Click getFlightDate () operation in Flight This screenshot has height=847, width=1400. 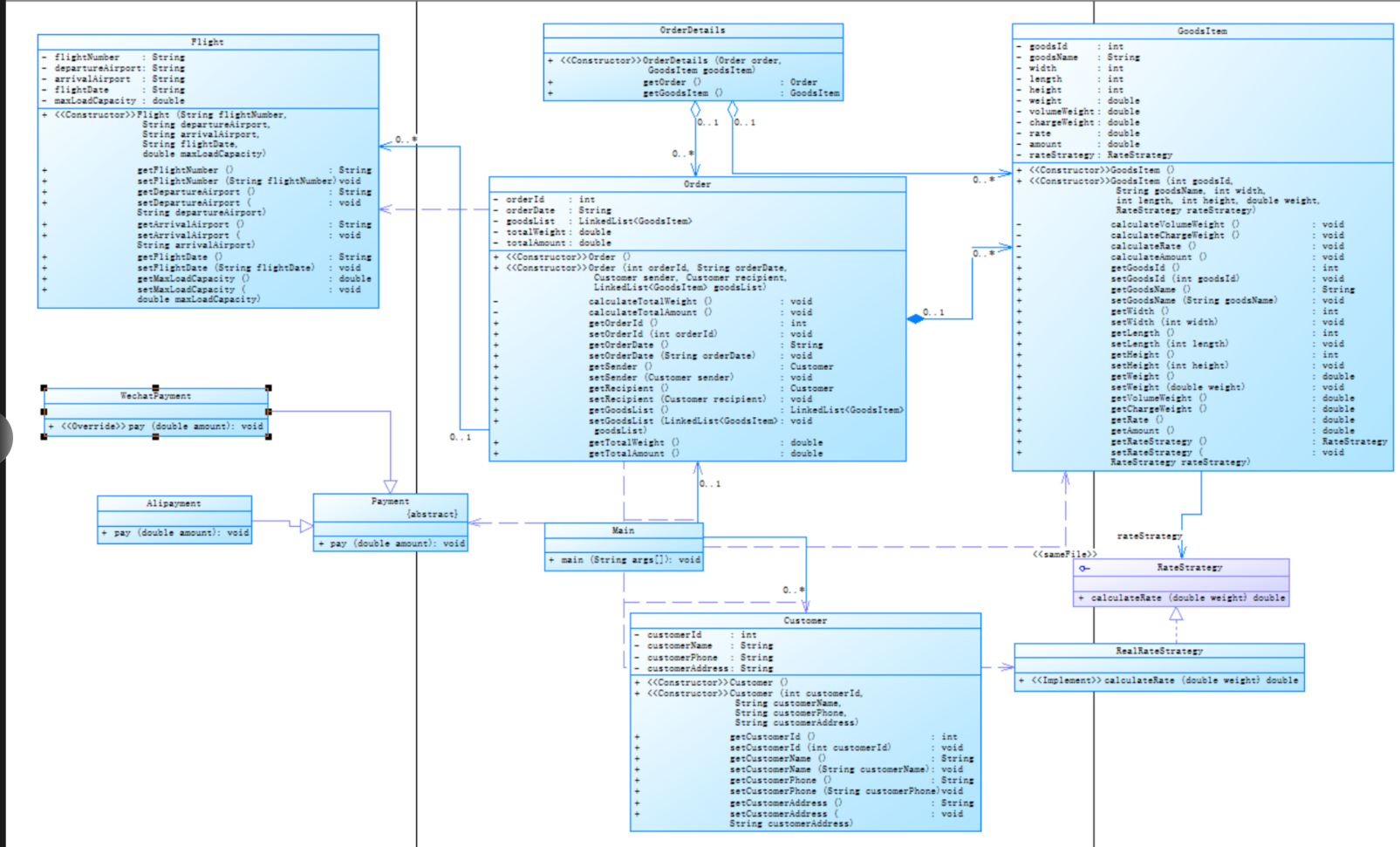tap(180, 257)
